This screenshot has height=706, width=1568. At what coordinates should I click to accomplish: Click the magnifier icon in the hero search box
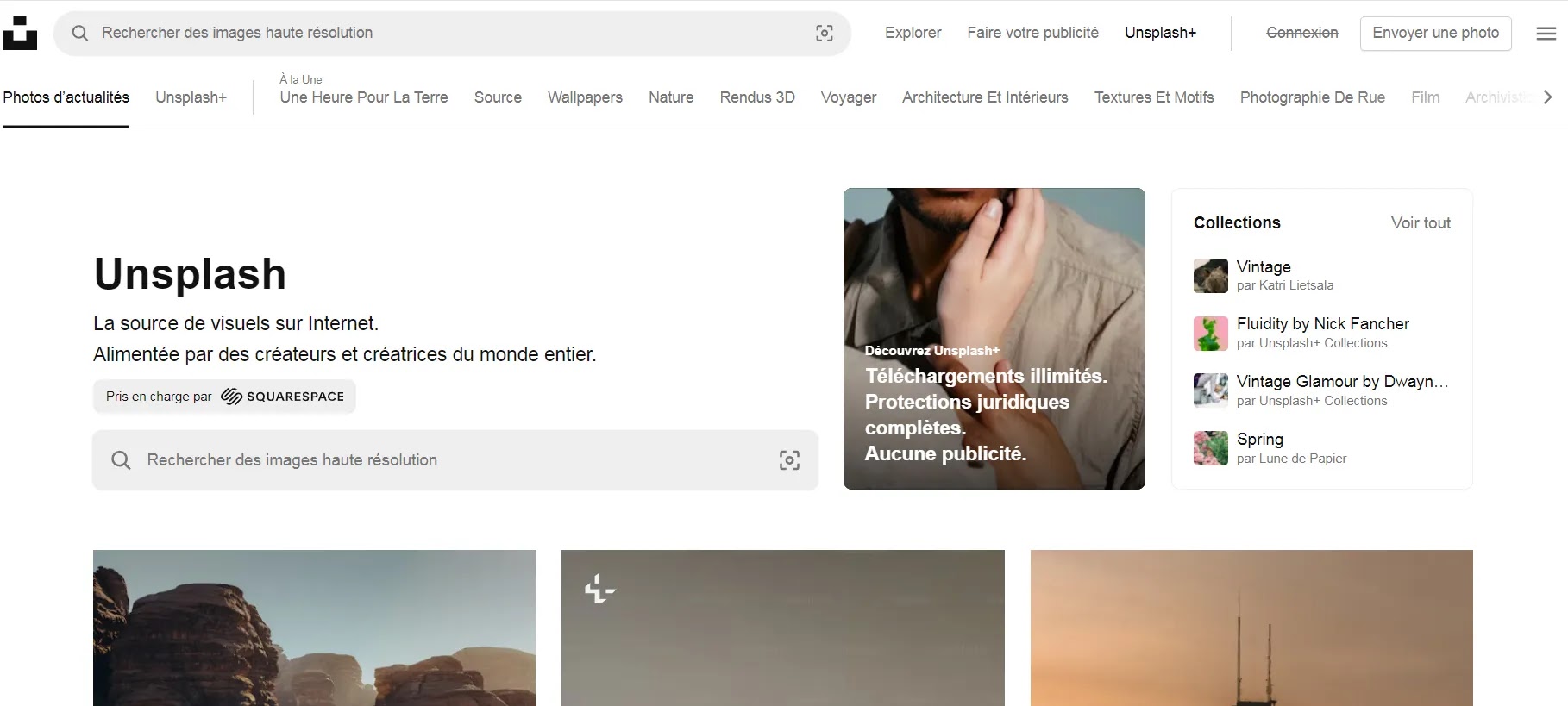(x=122, y=460)
